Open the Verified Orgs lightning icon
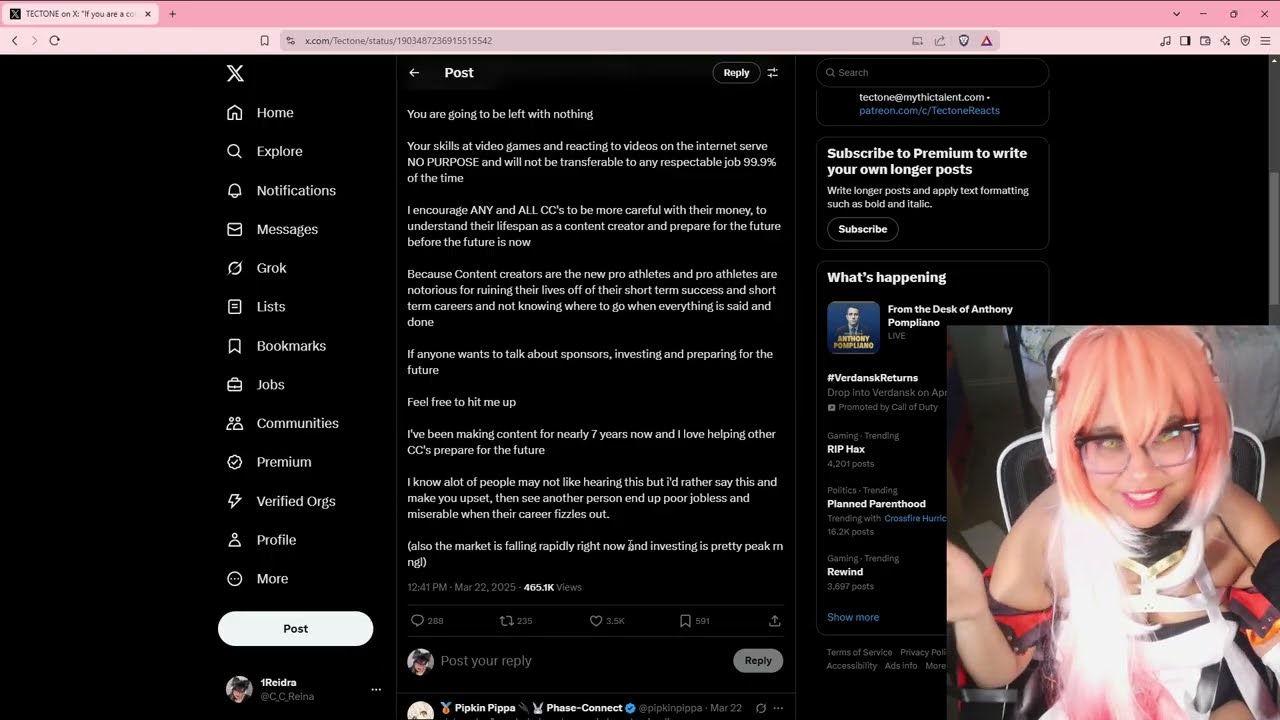 pos(235,501)
